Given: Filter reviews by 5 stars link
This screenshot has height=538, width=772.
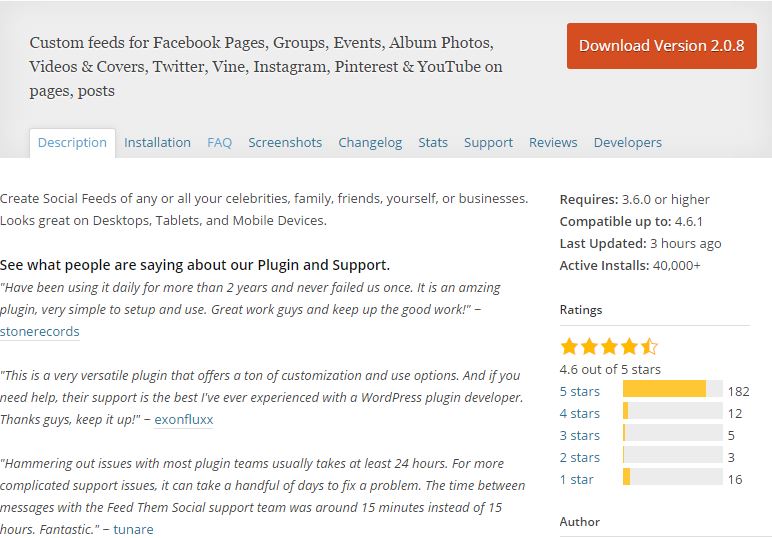Looking at the screenshot, I should (579, 391).
